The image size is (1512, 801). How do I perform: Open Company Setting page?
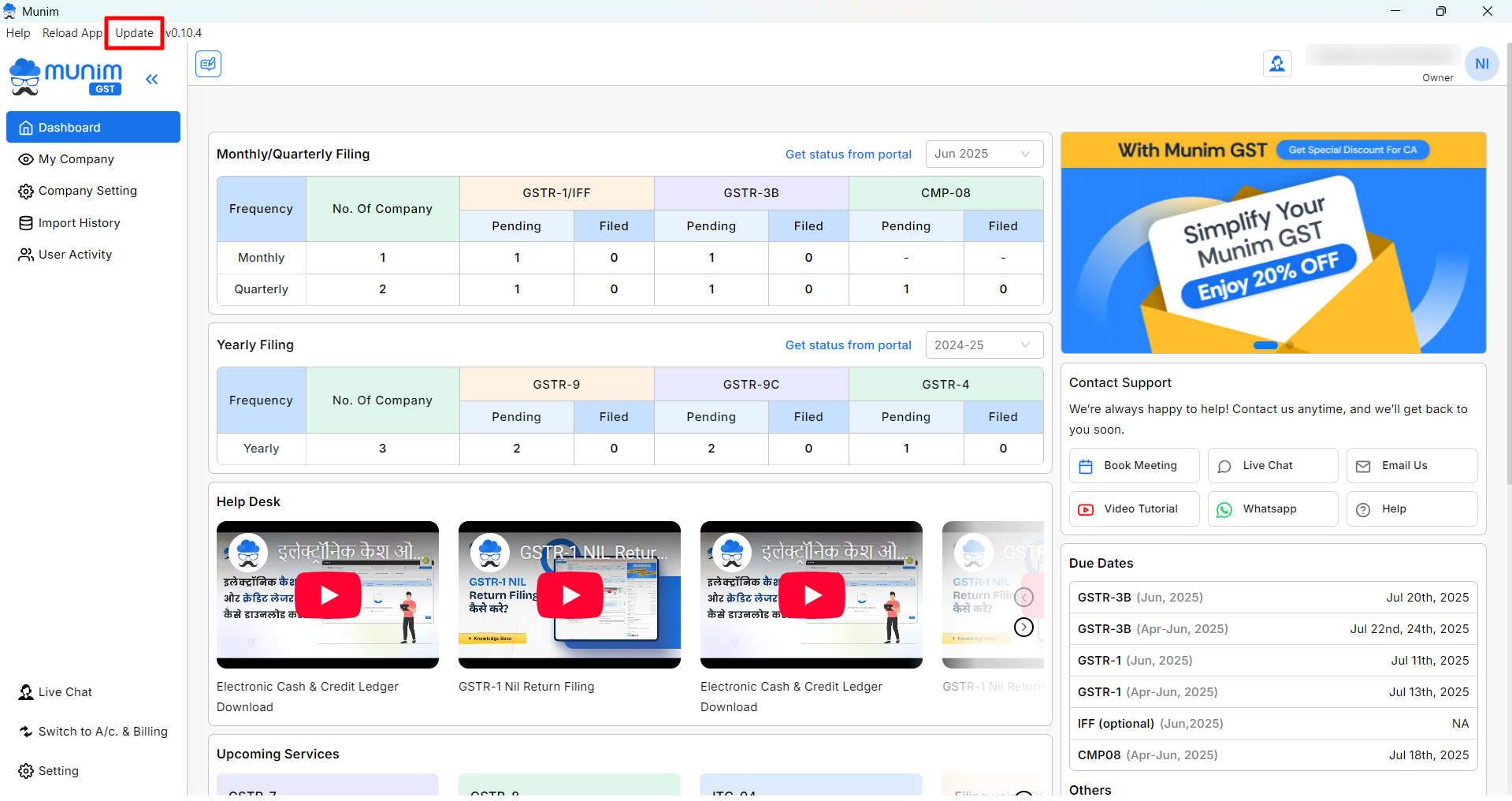point(93,191)
